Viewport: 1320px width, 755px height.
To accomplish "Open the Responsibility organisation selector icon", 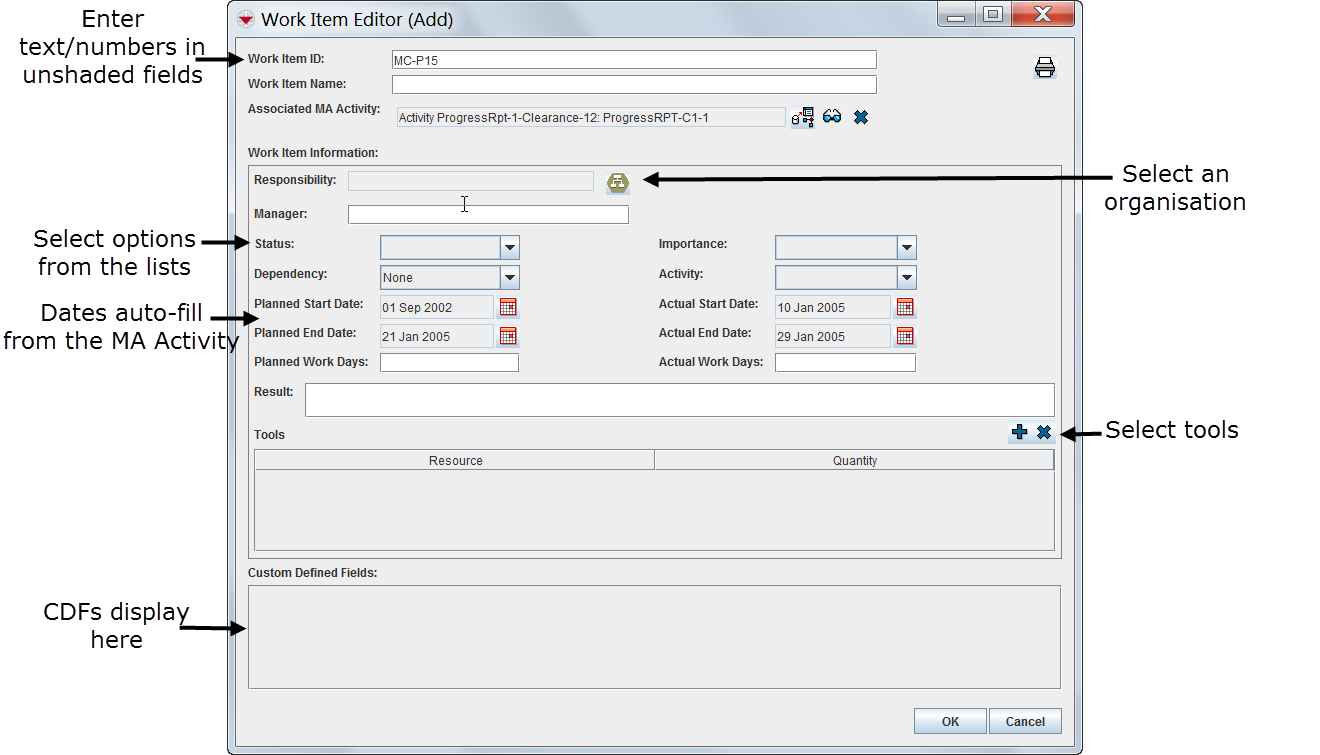I will (618, 182).
